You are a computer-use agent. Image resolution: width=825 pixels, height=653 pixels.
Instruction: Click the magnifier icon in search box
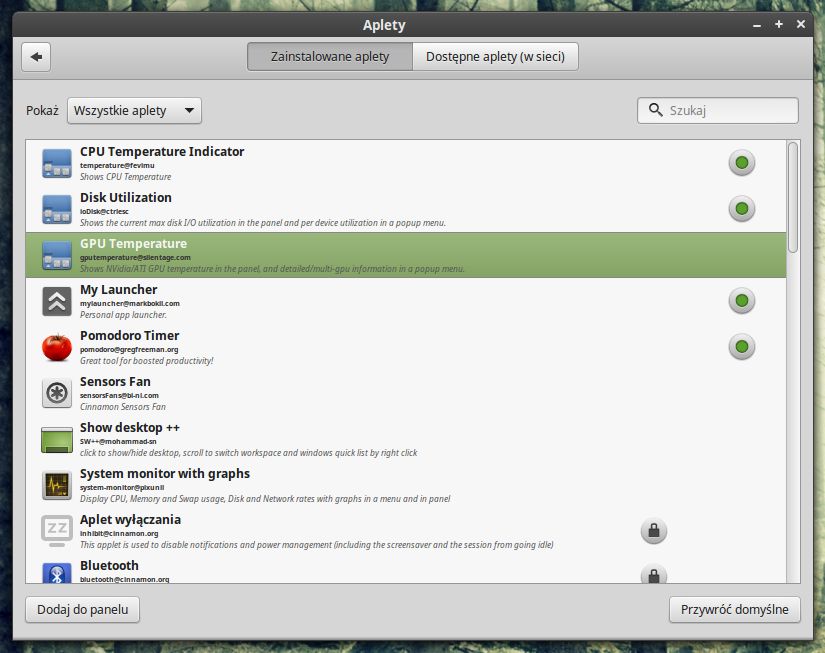click(x=656, y=109)
